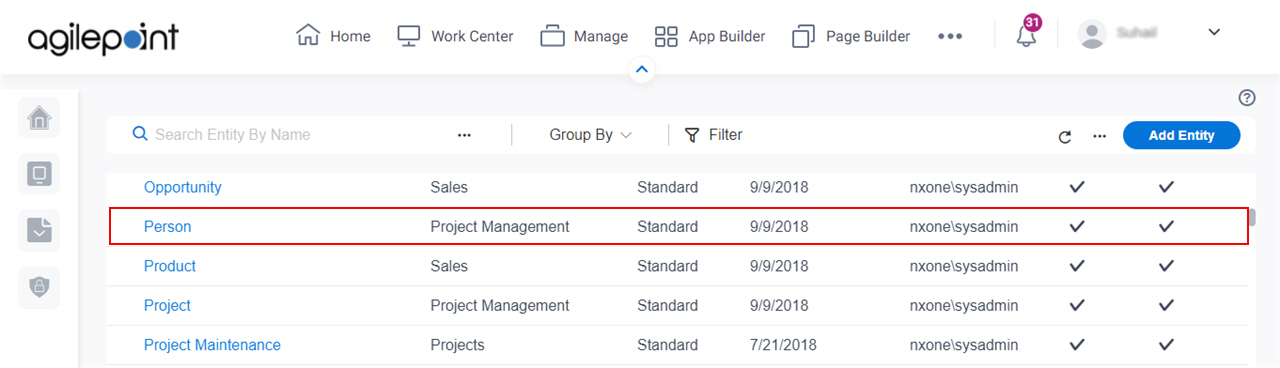Open the Person entity link

coord(167,227)
